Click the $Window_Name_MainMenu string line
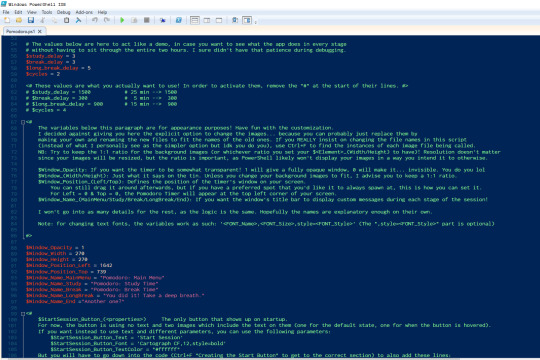This screenshot has height=360, width=540. tap(95, 277)
